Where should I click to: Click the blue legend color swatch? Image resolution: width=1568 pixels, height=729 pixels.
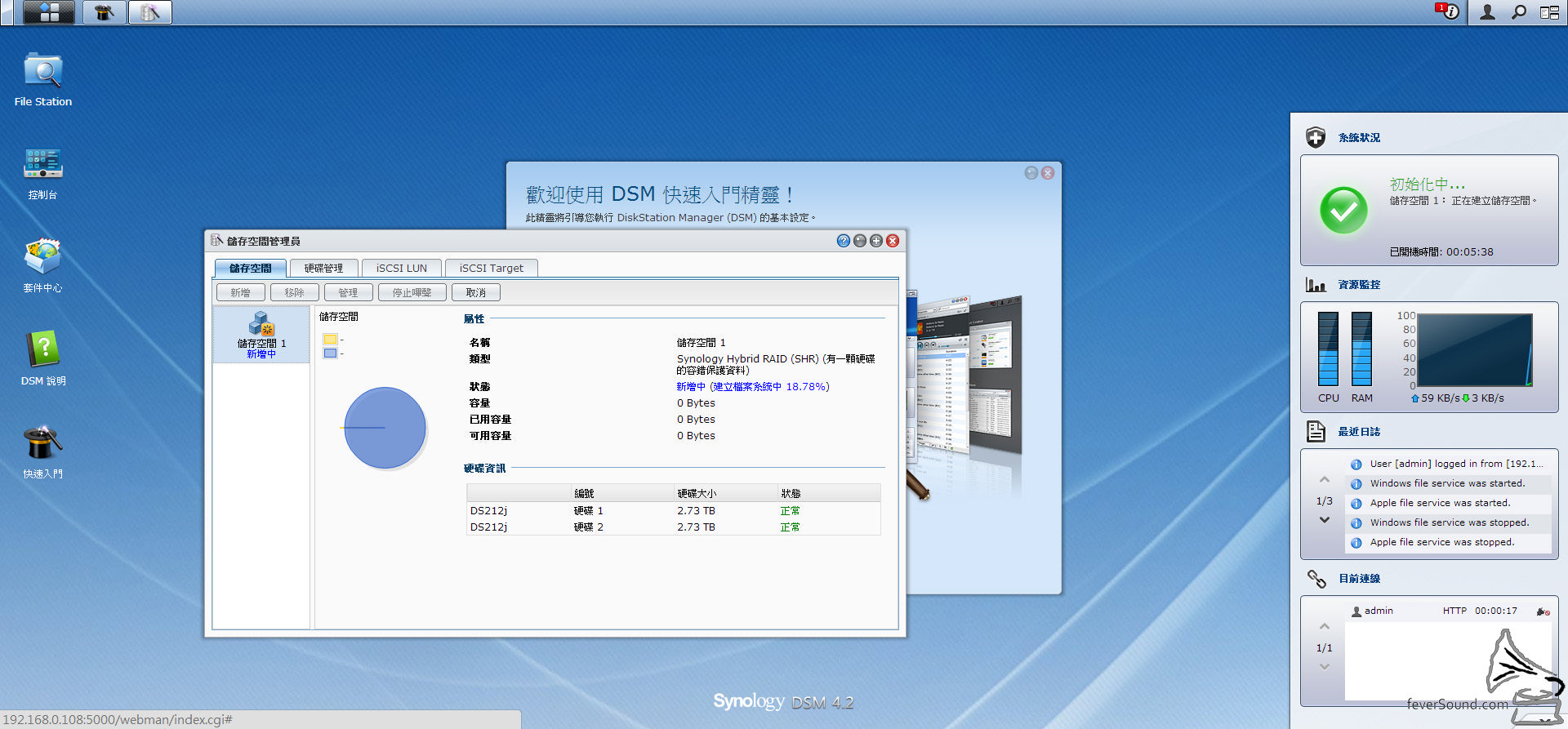(330, 353)
